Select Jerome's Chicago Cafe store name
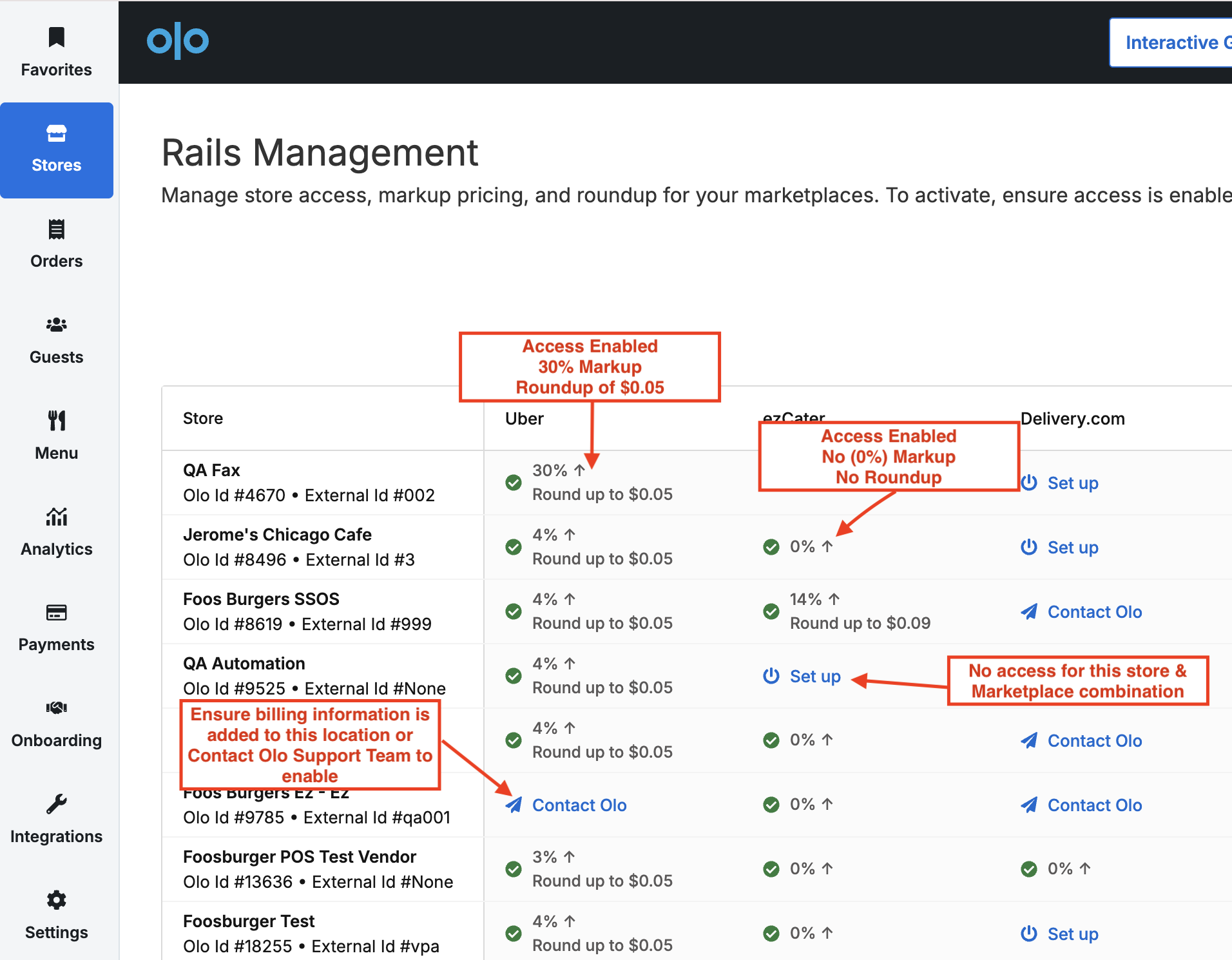 click(x=278, y=534)
